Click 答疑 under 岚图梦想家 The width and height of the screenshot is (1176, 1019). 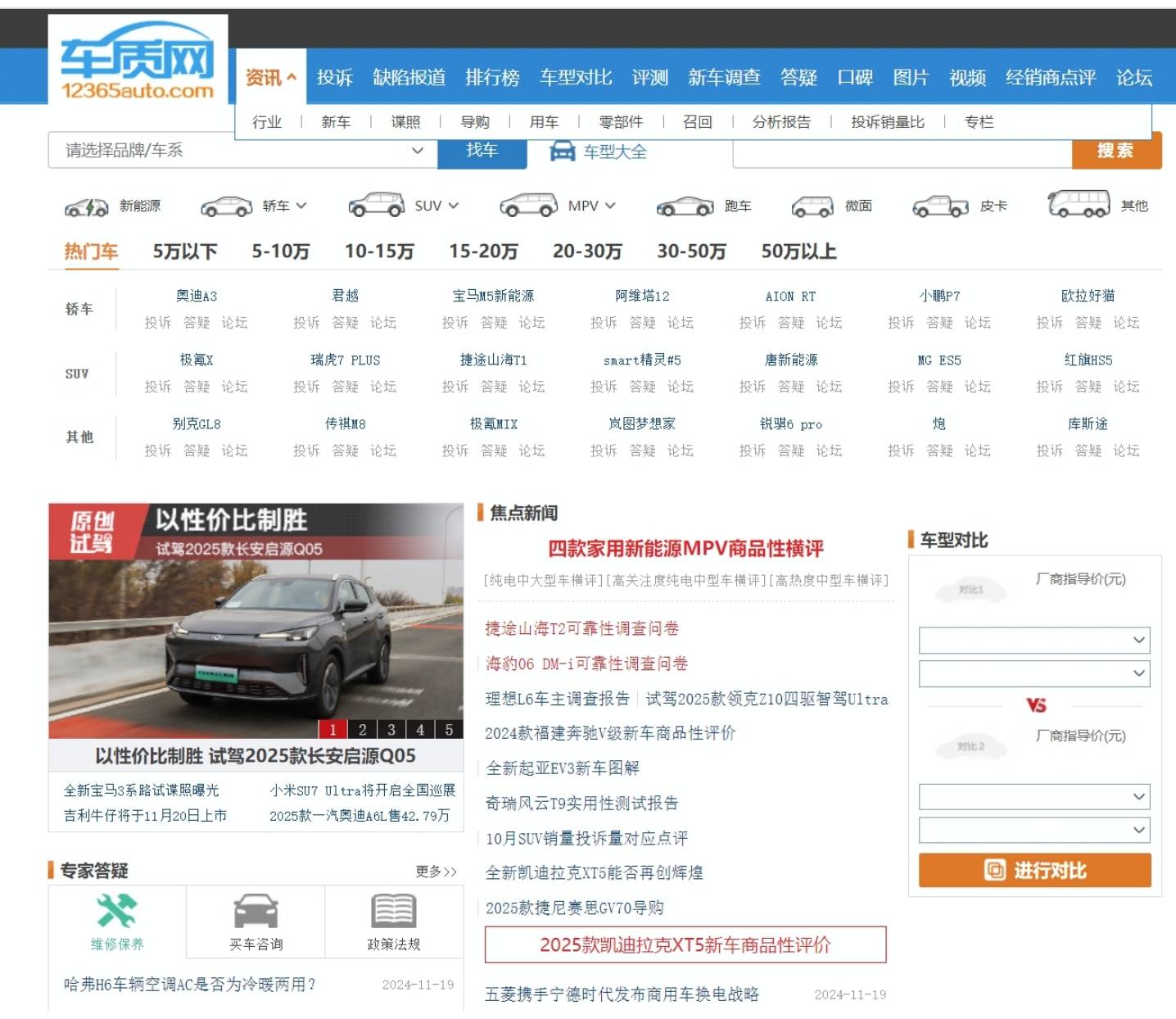click(642, 451)
